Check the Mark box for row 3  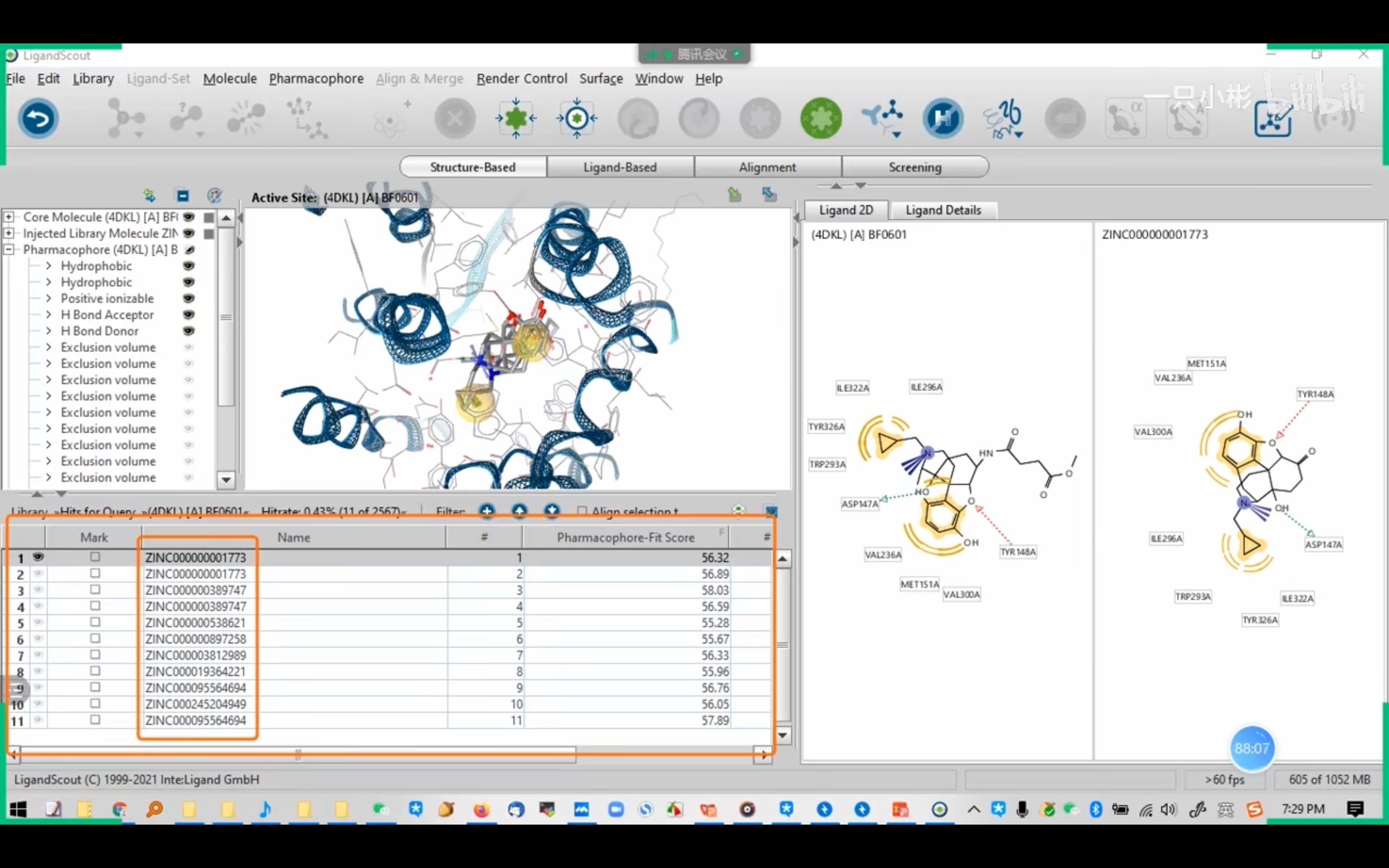[x=95, y=590]
